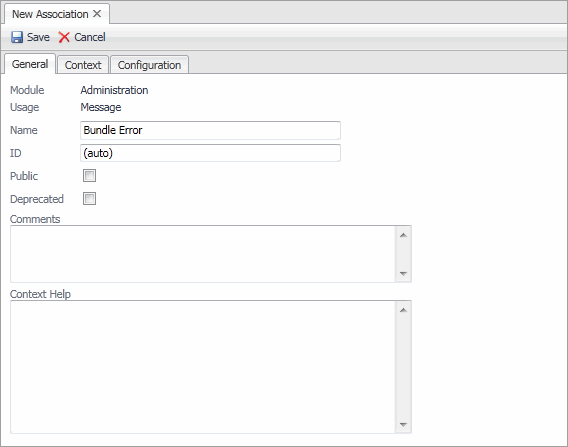Screen dimensions: 568x447
Task: Click the Cancel button label
Action: (90, 37)
